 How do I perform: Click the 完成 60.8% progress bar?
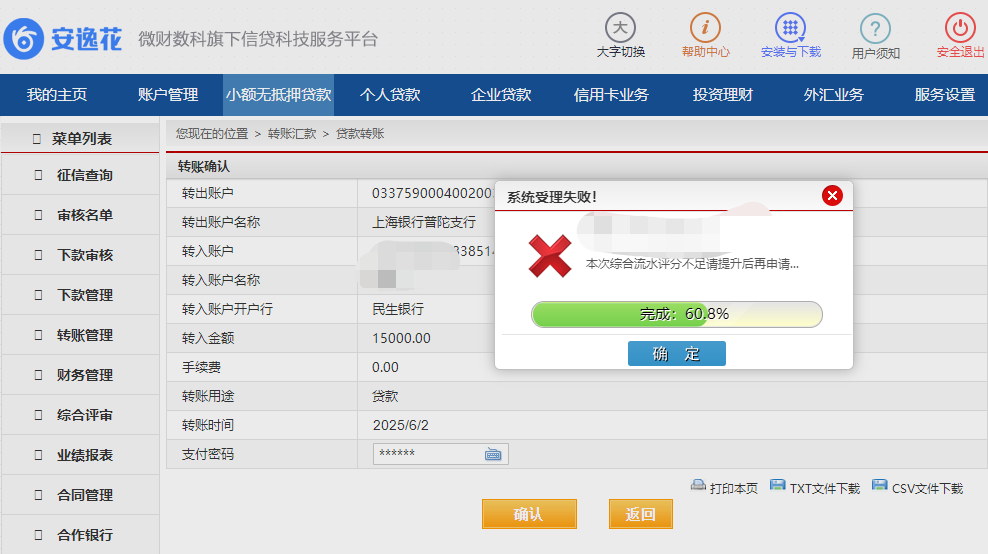click(x=677, y=315)
